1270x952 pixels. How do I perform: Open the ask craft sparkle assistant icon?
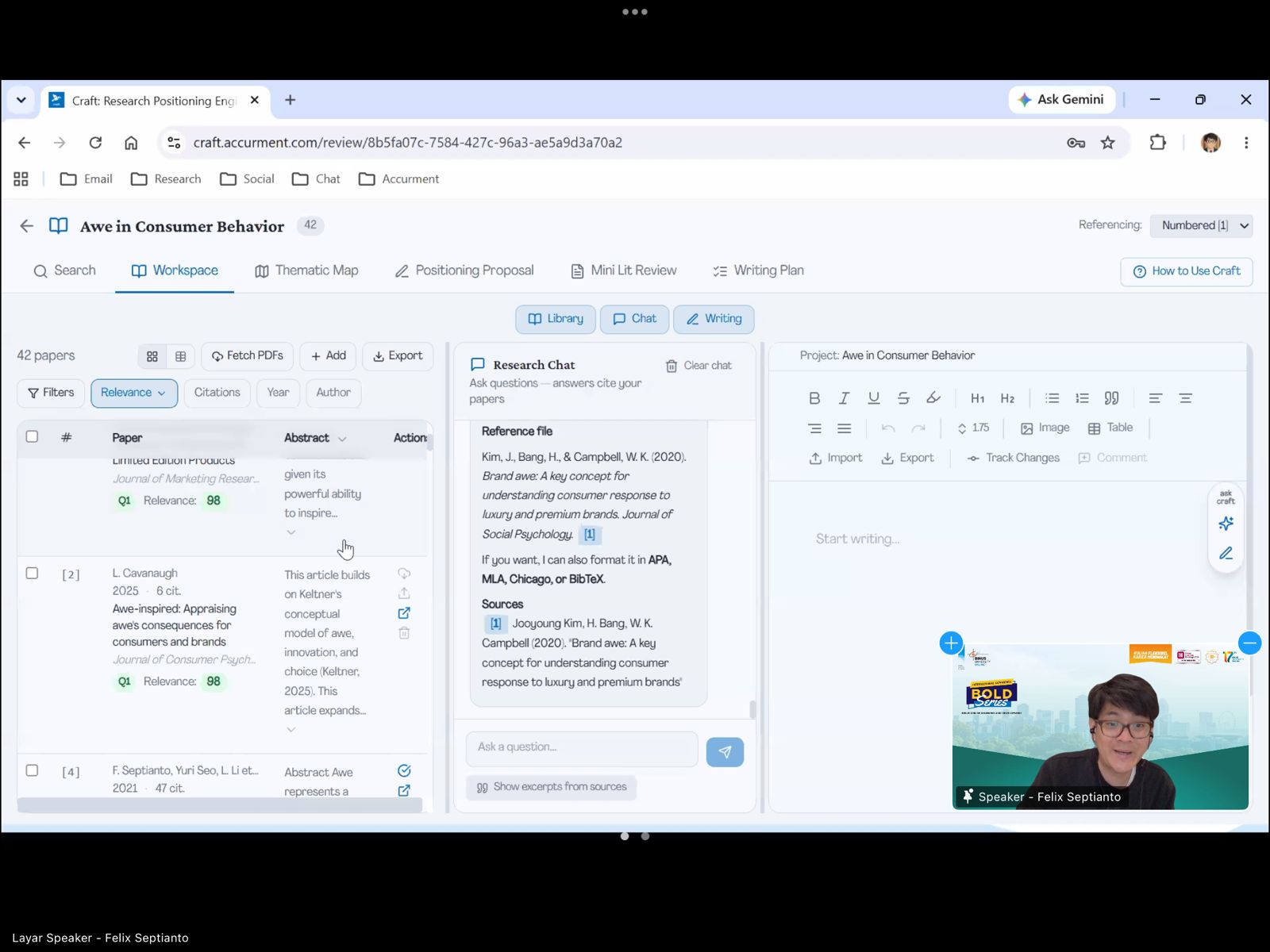pos(1226,524)
